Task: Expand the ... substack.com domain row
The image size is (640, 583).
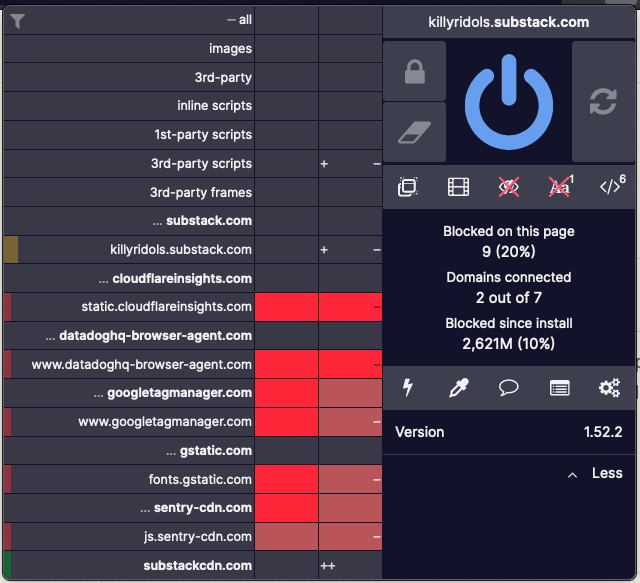Action: pyautogui.click(x=129, y=221)
